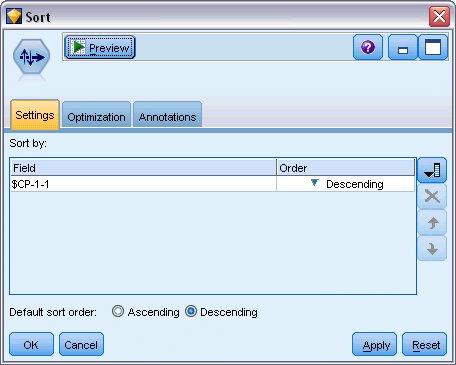The width and height of the screenshot is (456, 365).
Task: Click the green play icon in Preview
Action: [79, 47]
